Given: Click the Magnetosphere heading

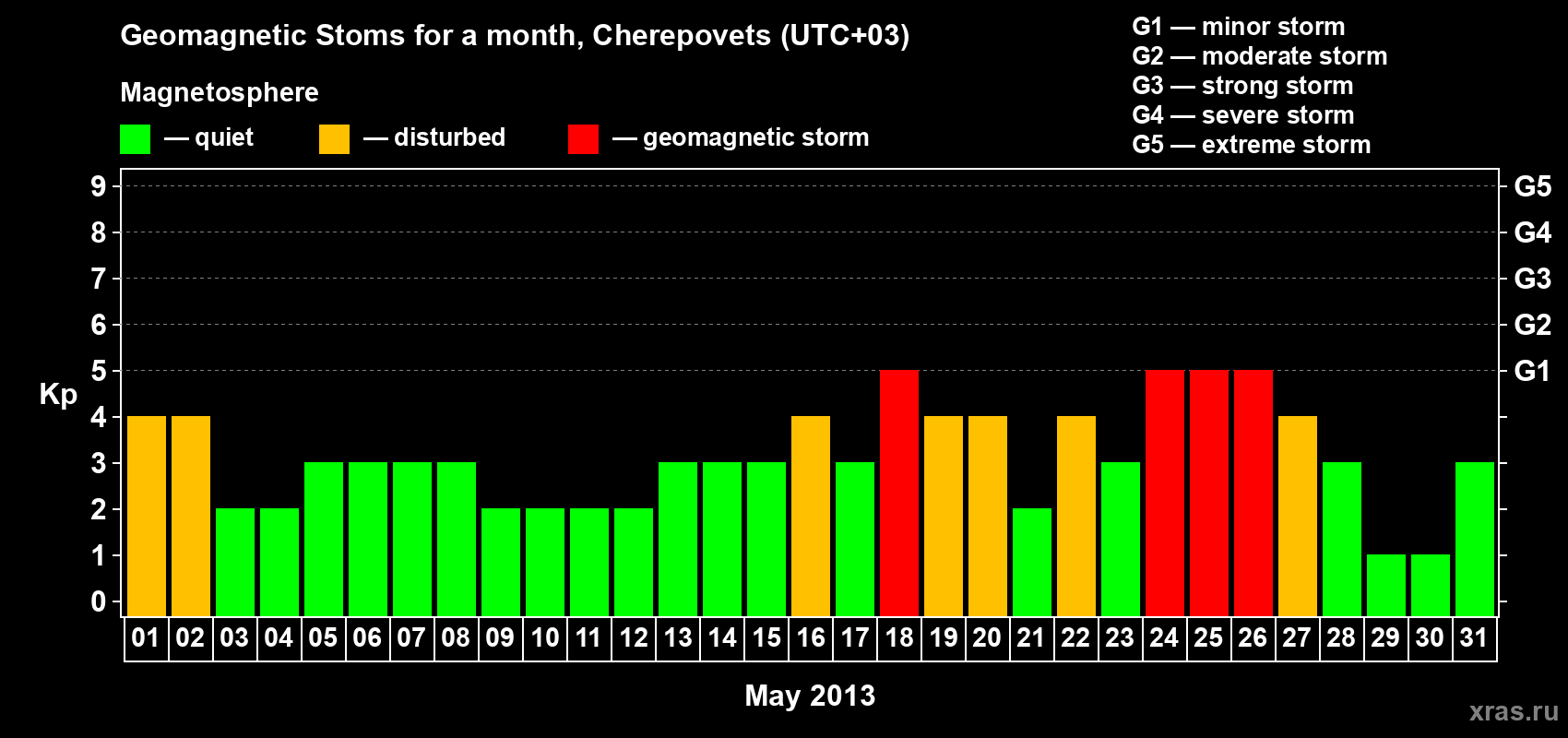Looking at the screenshot, I should (220, 92).
